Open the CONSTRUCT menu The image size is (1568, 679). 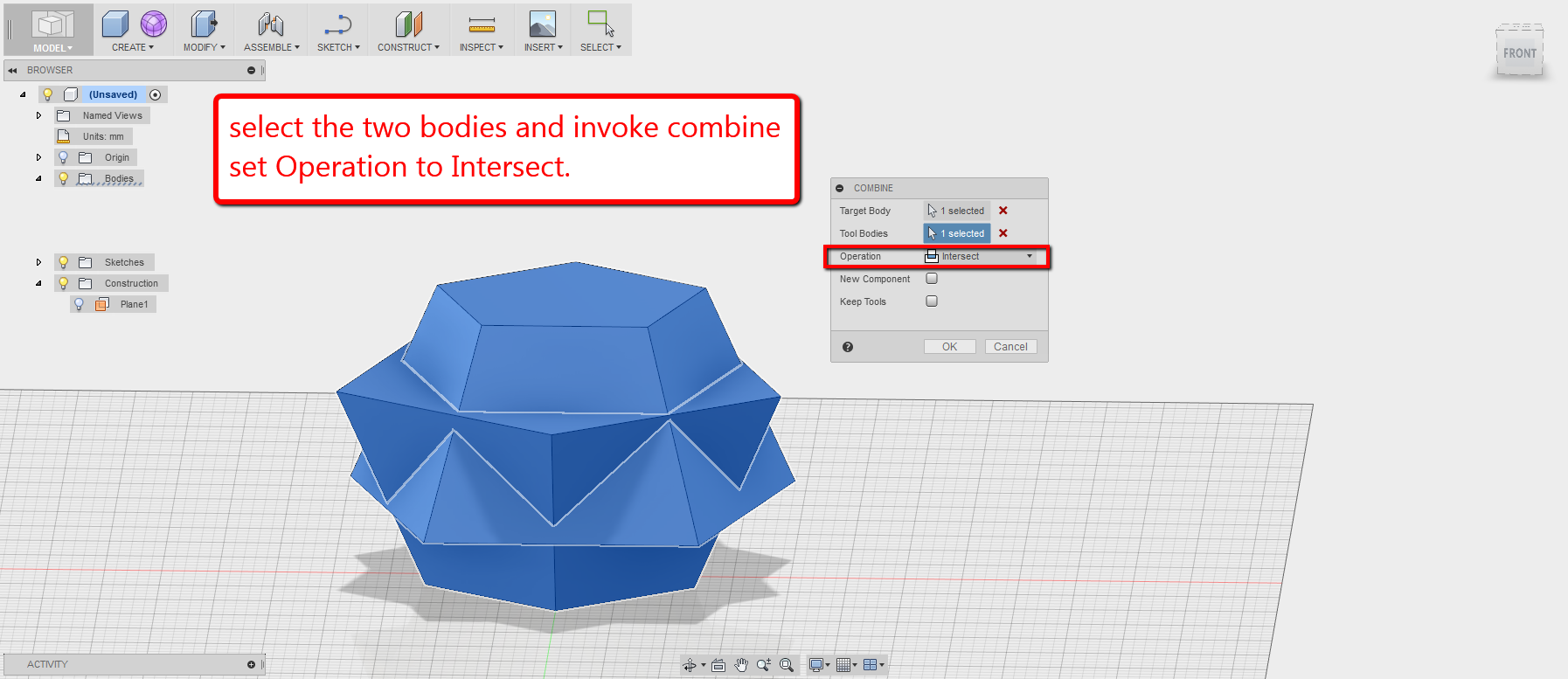pos(408,47)
